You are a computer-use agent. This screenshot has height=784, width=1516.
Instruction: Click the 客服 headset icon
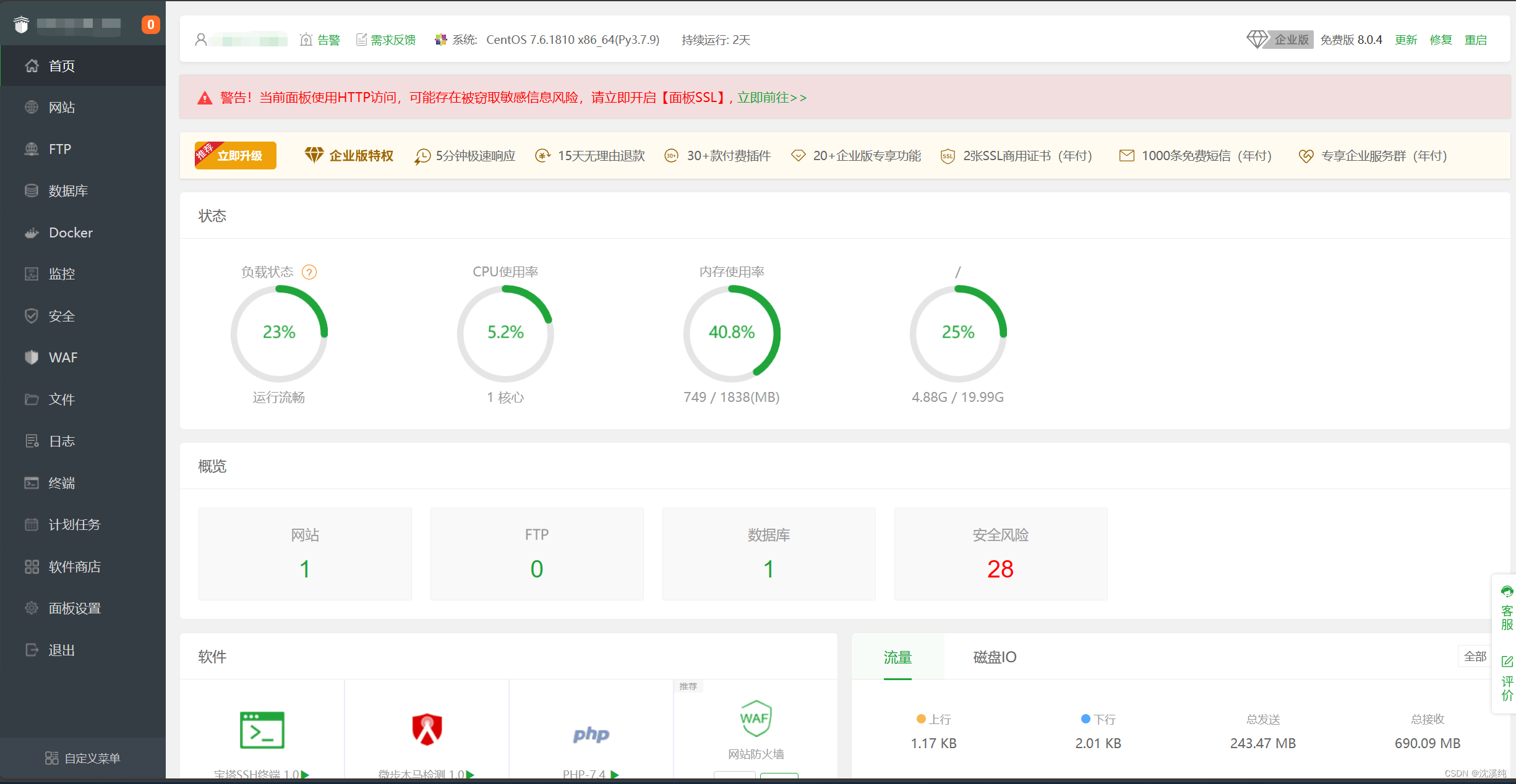[1507, 592]
